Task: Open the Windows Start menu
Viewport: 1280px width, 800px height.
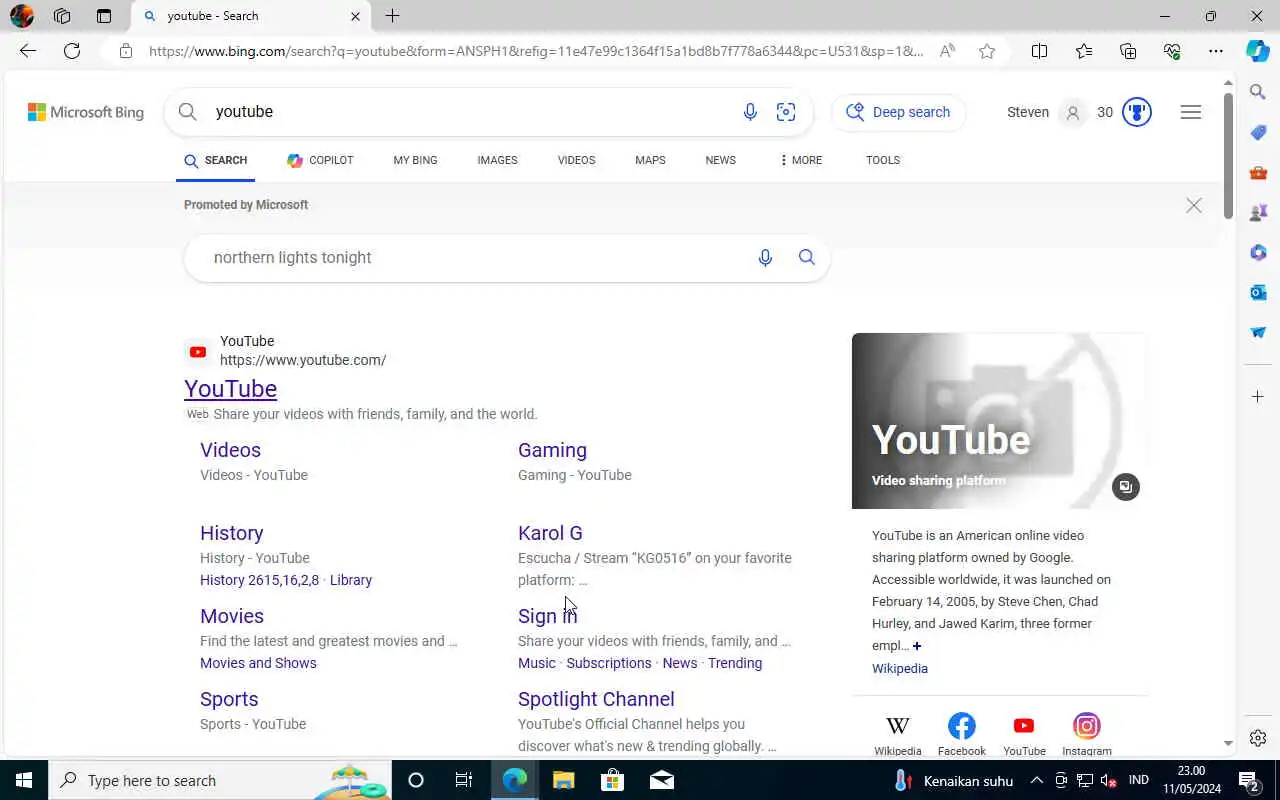Action: (x=24, y=780)
